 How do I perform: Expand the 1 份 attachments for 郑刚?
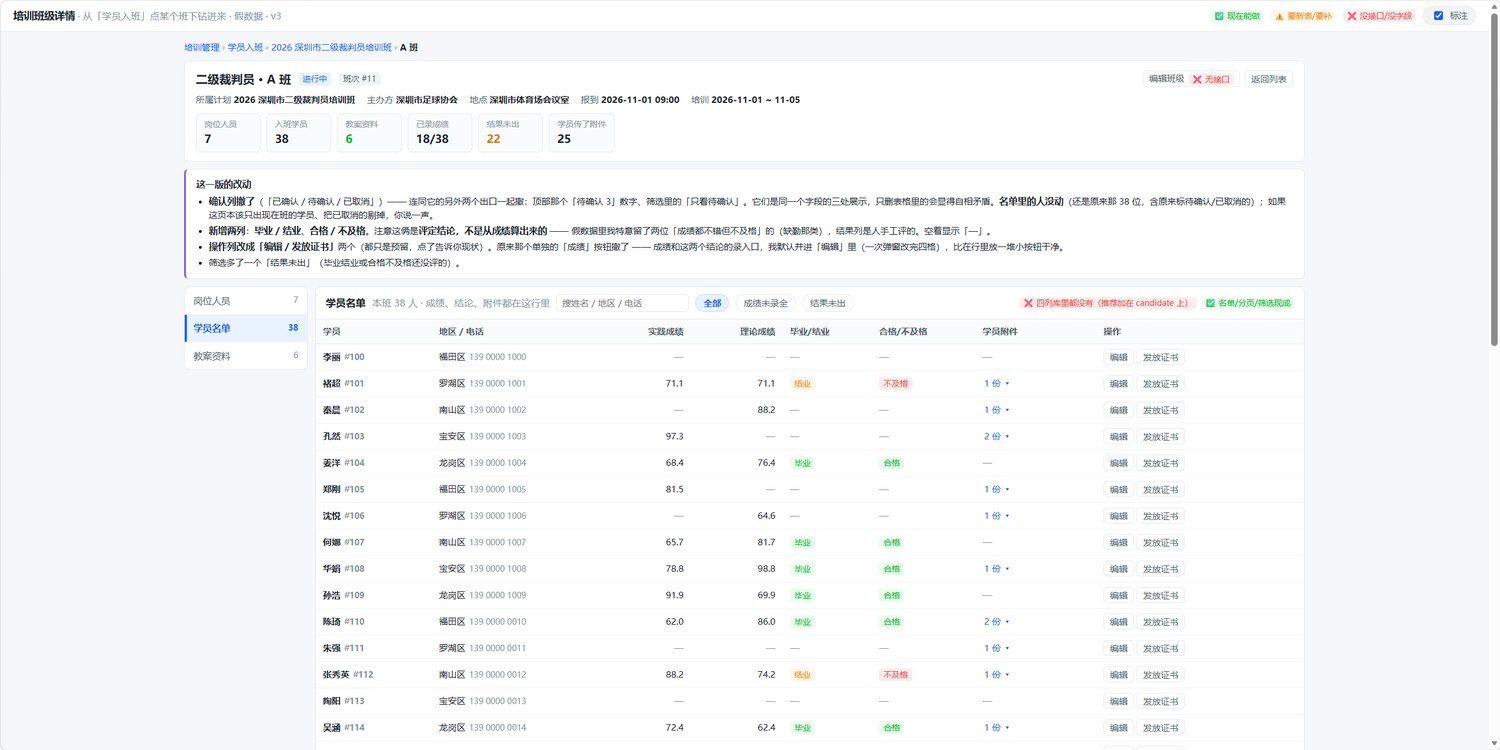pos(997,490)
